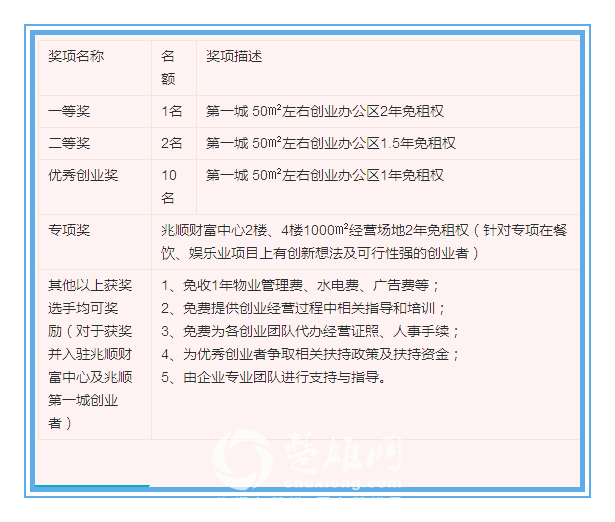The width and height of the screenshot is (615, 522).
Task: Select the '一等奖' row label
Action: pos(69,111)
